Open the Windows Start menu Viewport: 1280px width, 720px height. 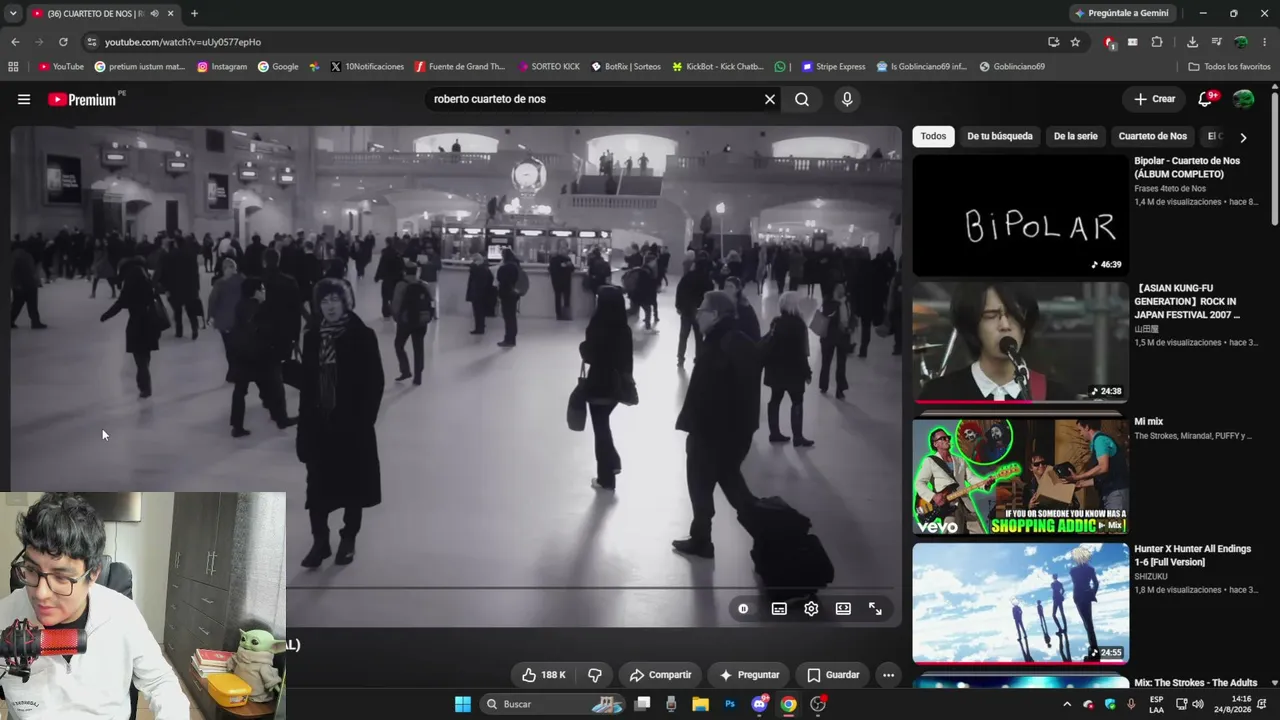[463, 704]
